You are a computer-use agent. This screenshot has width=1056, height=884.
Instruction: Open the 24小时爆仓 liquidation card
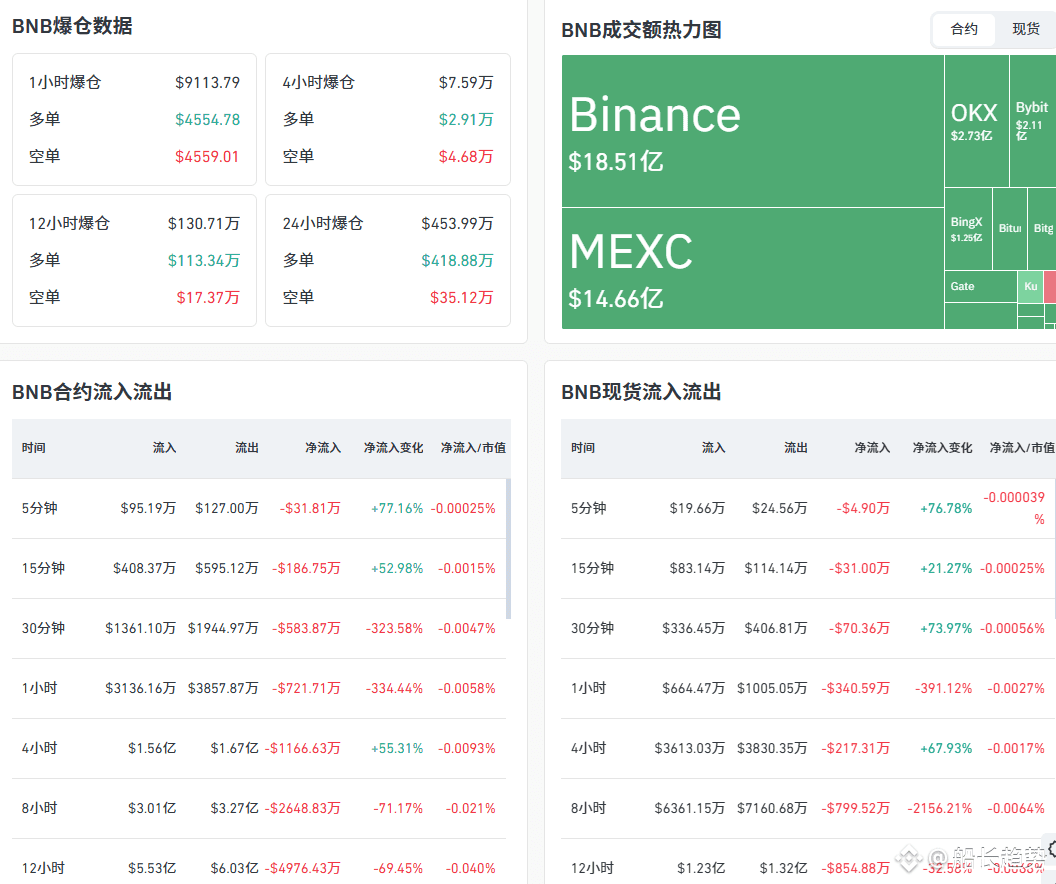click(x=387, y=260)
